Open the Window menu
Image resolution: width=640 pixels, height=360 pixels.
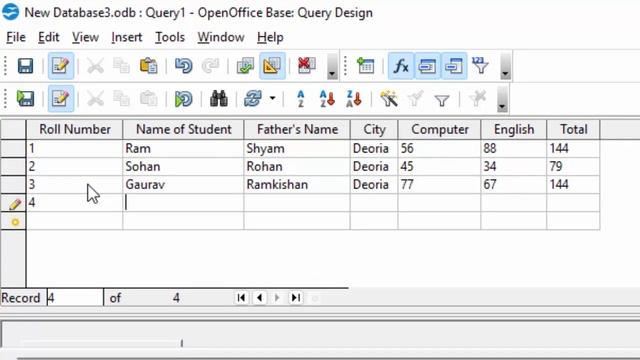tap(221, 37)
